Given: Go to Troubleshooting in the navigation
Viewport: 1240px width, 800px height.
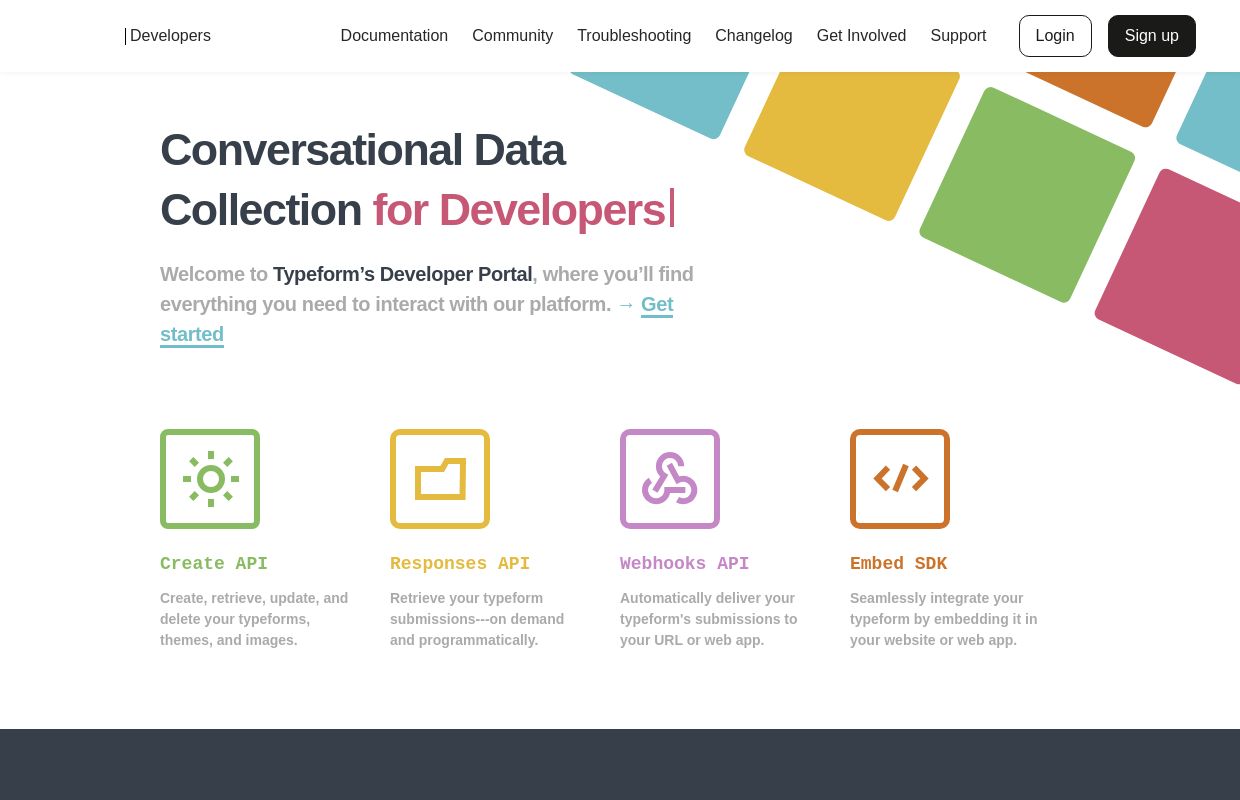Looking at the screenshot, I should point(634,36).
